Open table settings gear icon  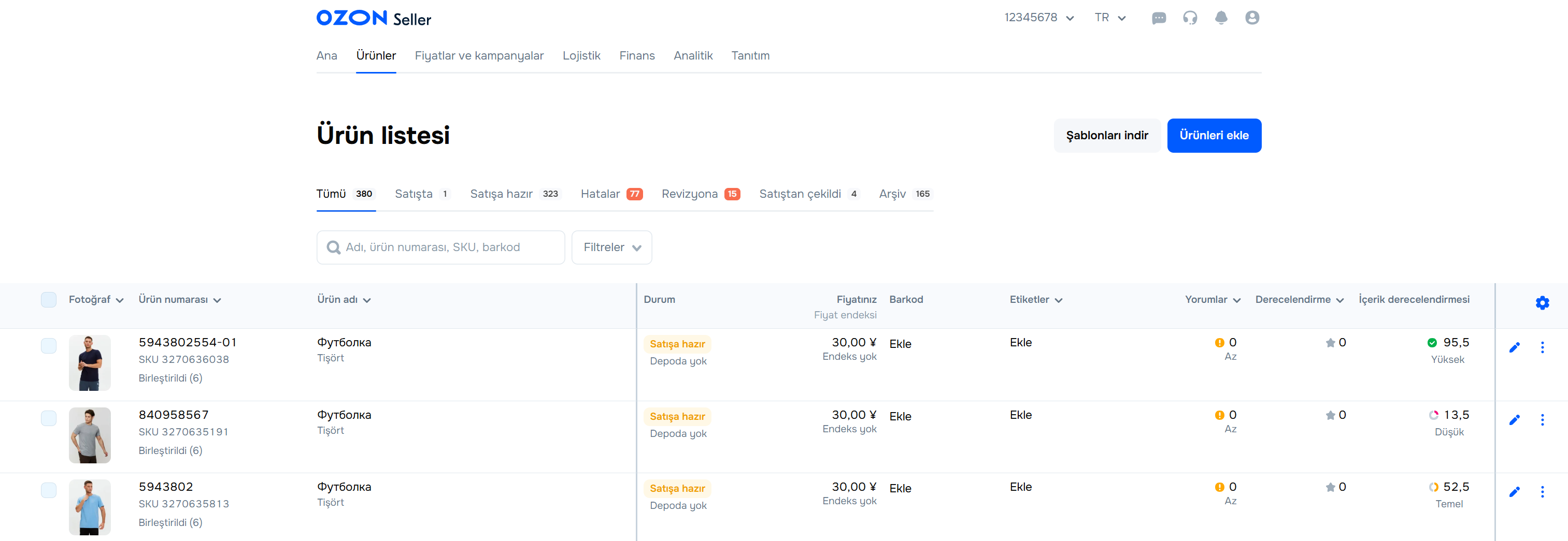click(x=1542, y=303)
